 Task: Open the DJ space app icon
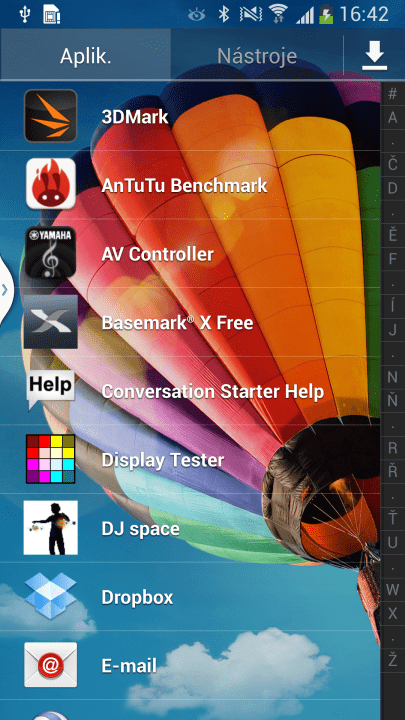pos(51,528)
